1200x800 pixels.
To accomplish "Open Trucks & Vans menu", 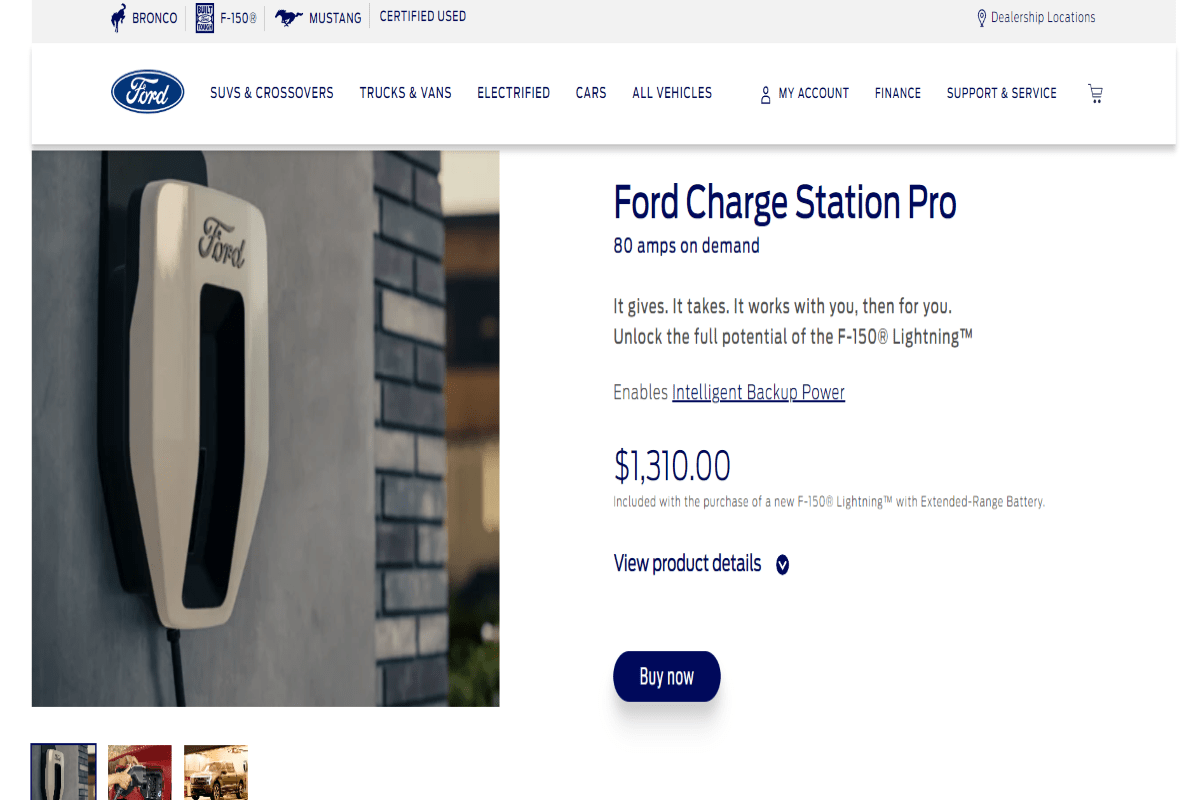I will tap(405, 93).
